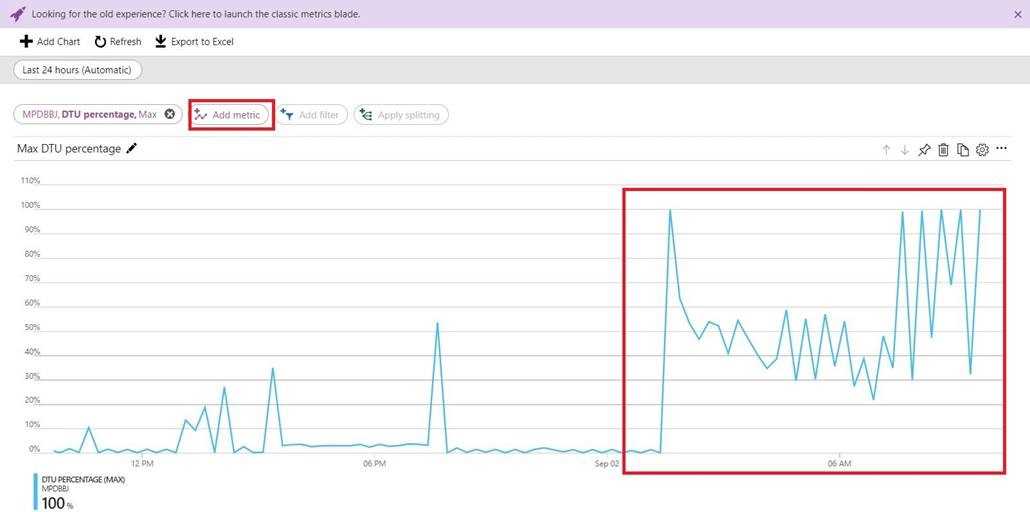The height and width of the screenshot is (512, 1030).
Task: Open the classic metrics blade link
Action: click(196, 14)
